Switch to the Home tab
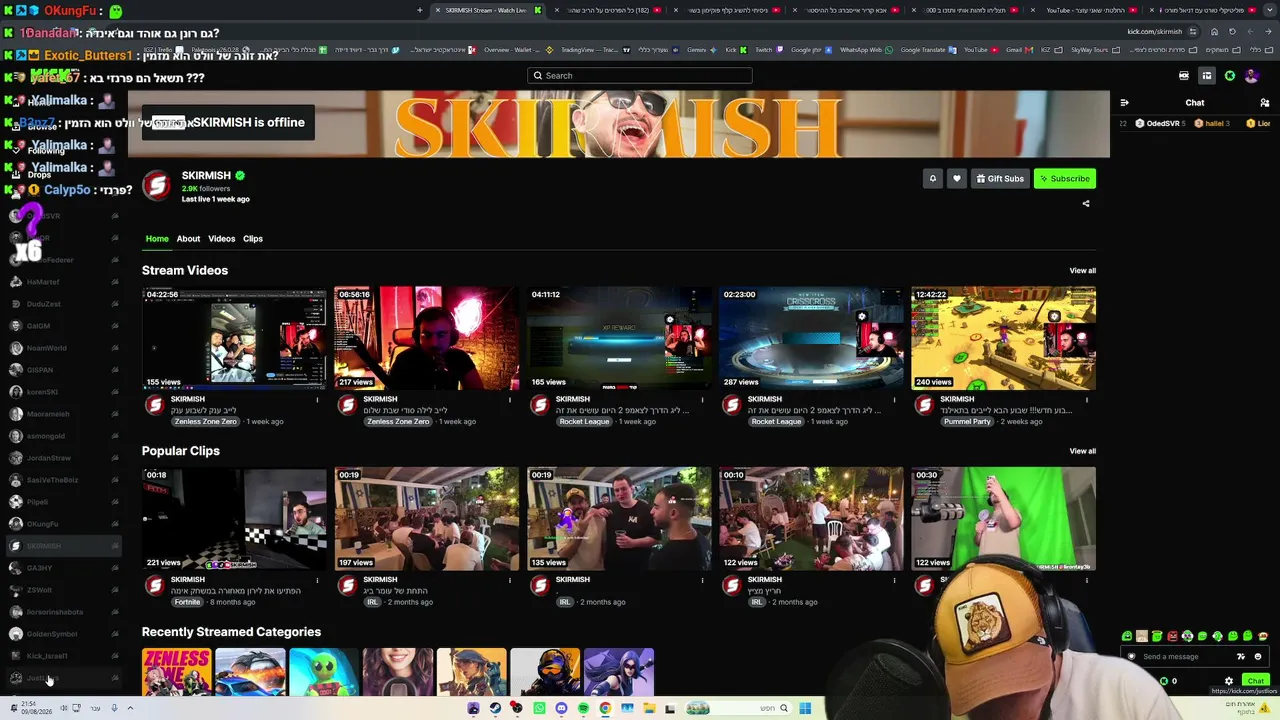Image resolution: width=1280 pixels, height=720 pixels. point(157,239)
